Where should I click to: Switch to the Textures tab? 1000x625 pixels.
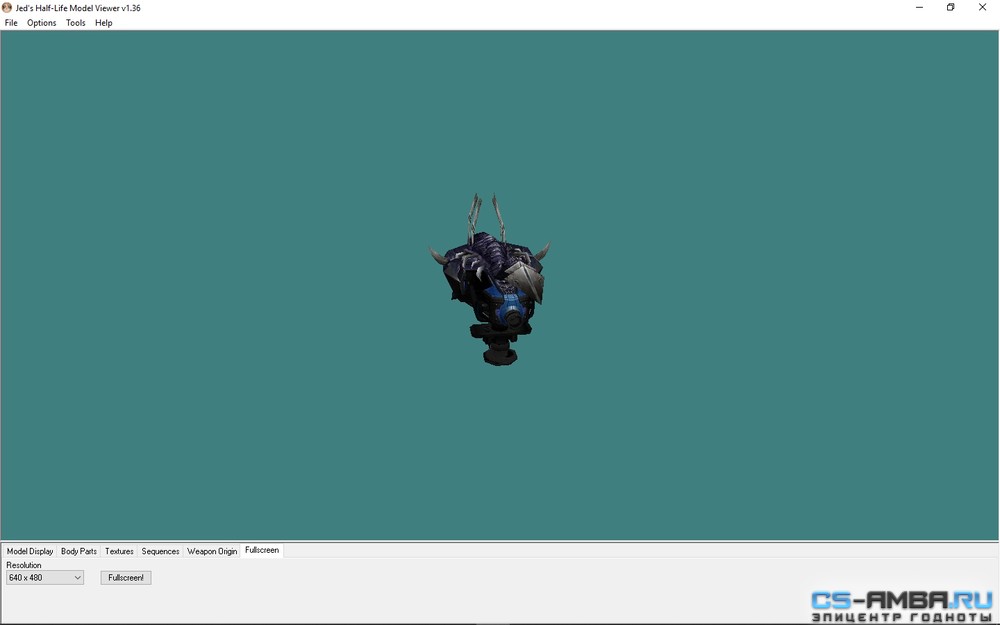tap(119, 551)
